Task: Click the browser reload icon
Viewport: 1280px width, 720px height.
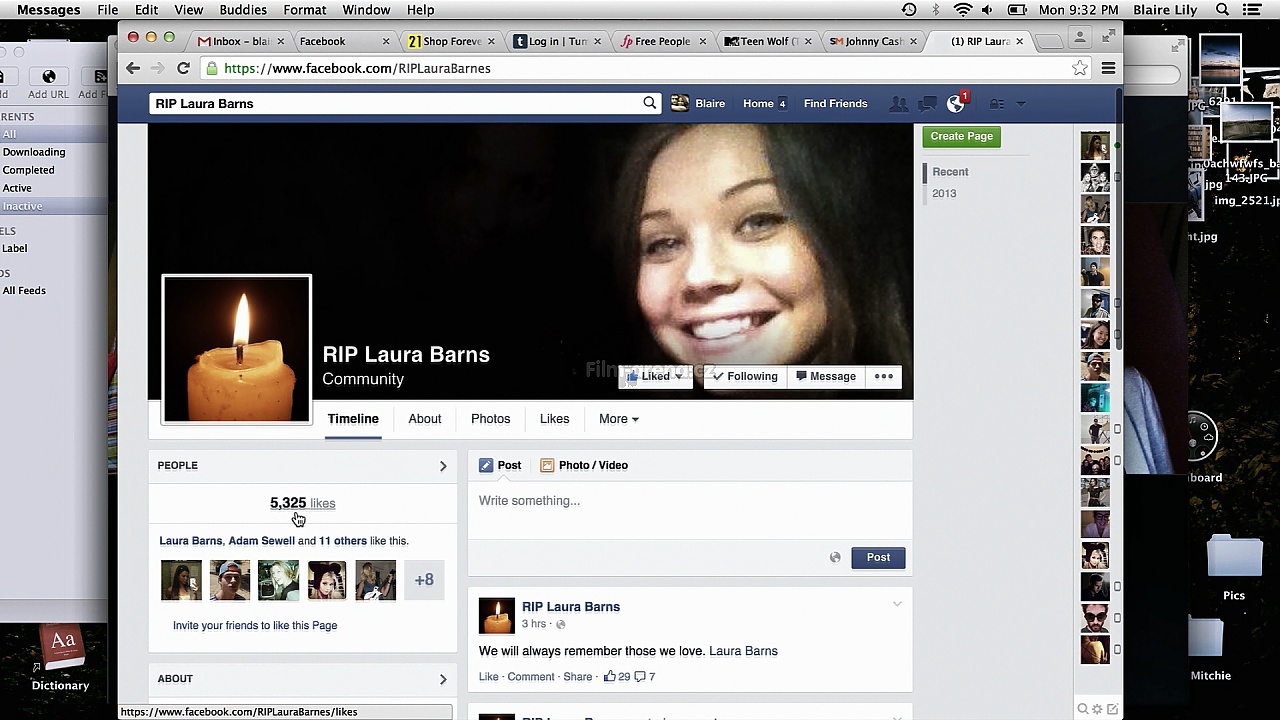Action: 183,68
